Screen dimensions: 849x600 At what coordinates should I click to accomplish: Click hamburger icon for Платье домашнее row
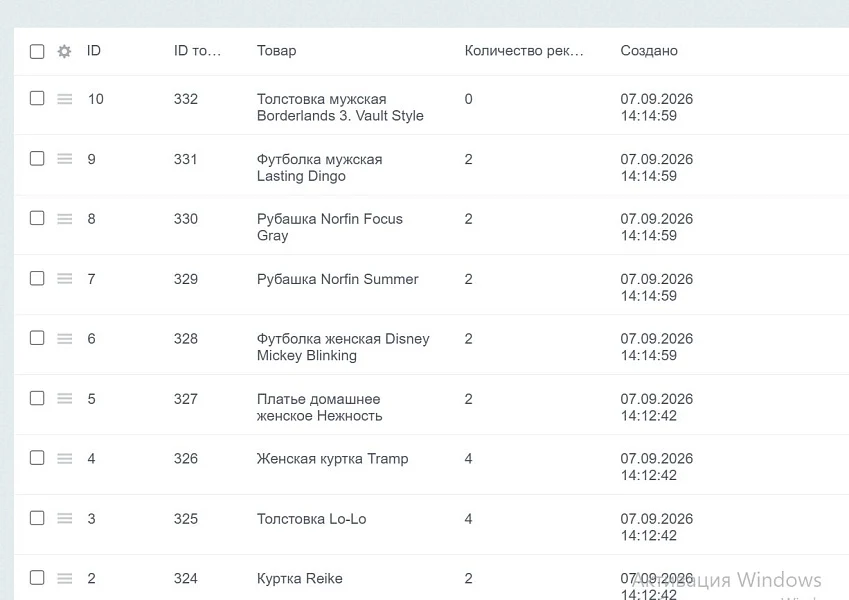[64, 399]
